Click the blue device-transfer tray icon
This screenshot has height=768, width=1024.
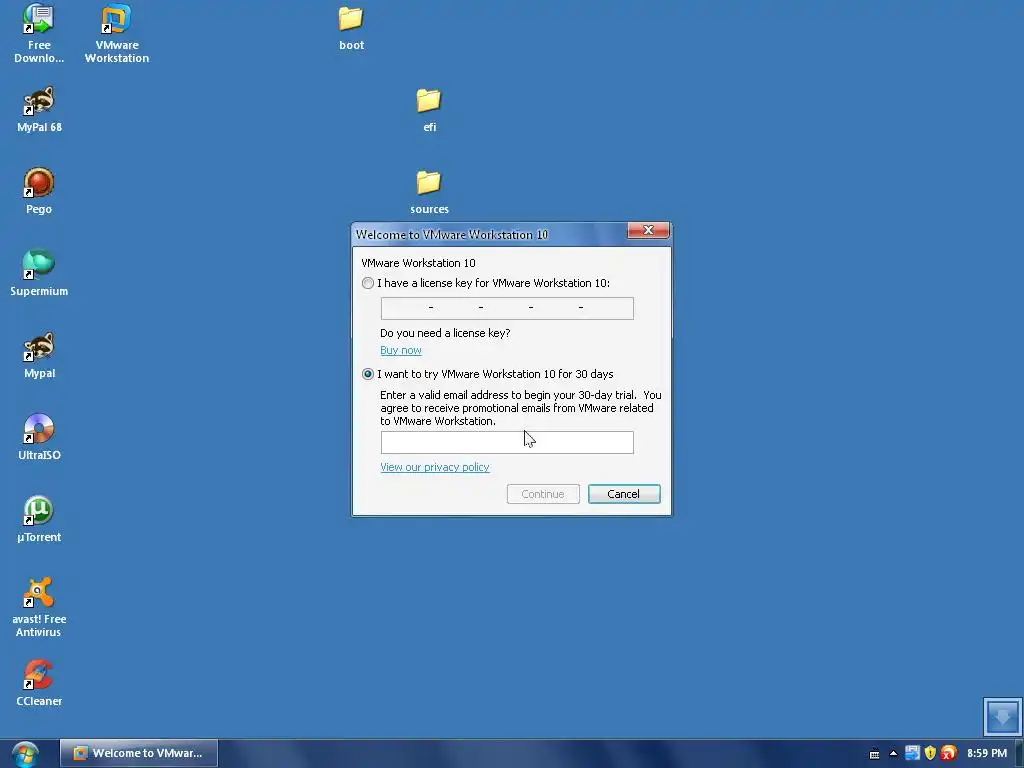(912, 753)
